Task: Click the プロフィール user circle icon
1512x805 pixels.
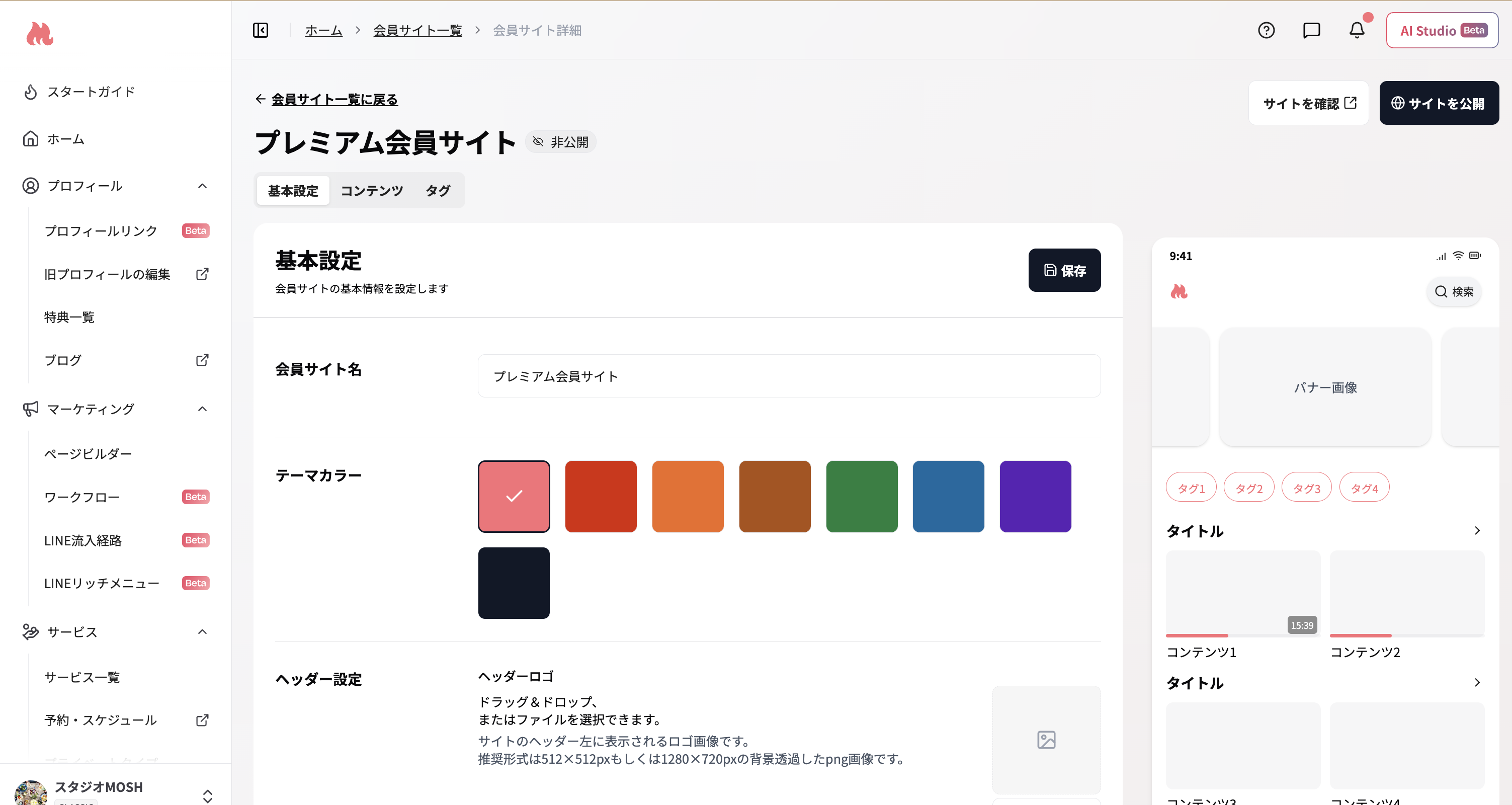Action: click(31, 186)
